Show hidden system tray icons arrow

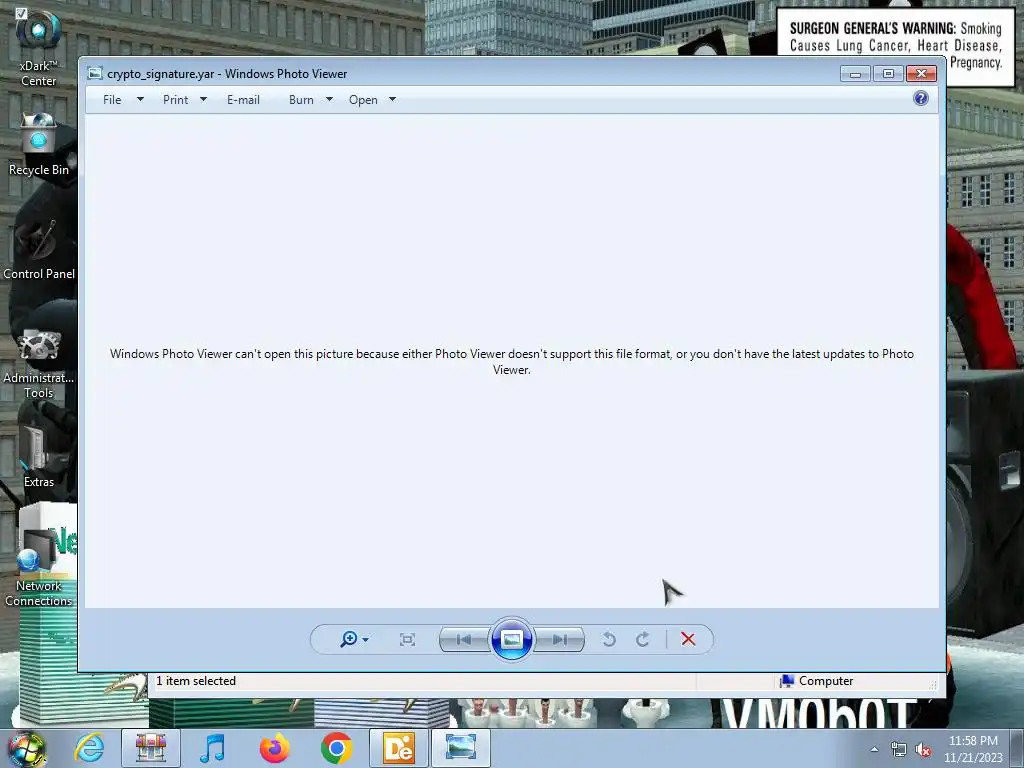874,749
